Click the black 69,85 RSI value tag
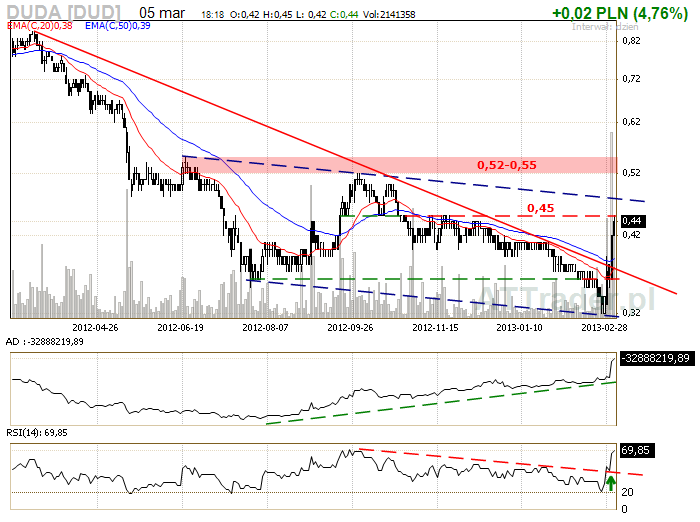Image resolution: width=700 pixels, height=522 pixels. click(x=637, y=450)
